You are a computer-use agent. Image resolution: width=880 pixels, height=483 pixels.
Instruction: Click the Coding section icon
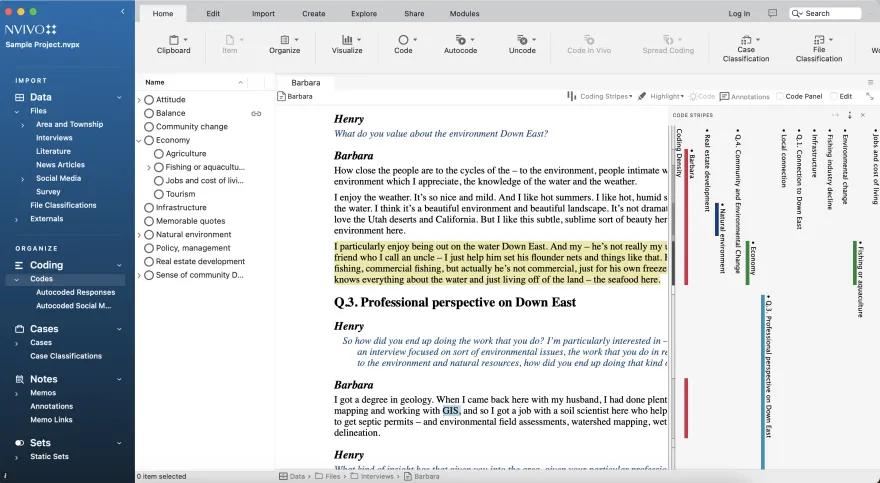pos(20,265)
